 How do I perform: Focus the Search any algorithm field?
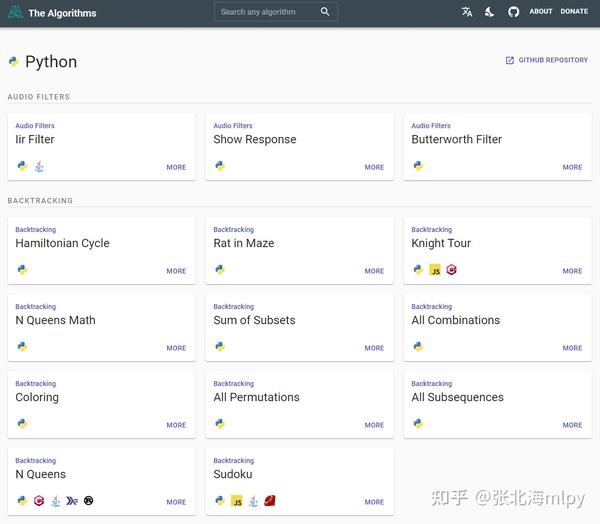coord(265,12)
